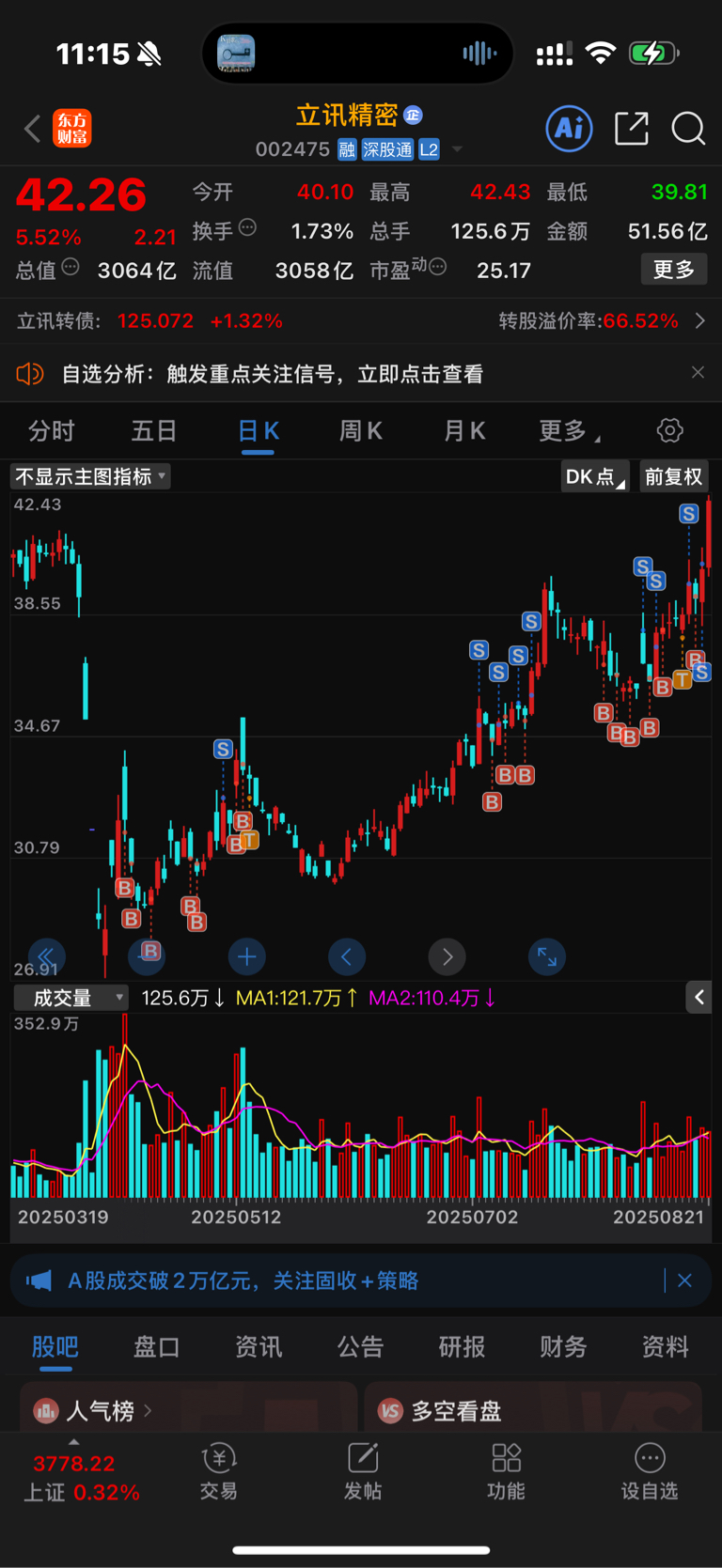The width and height of the screenshot is (722, 1568).
Task: Open the 资讯 tab
Action: click(259, 1346)
